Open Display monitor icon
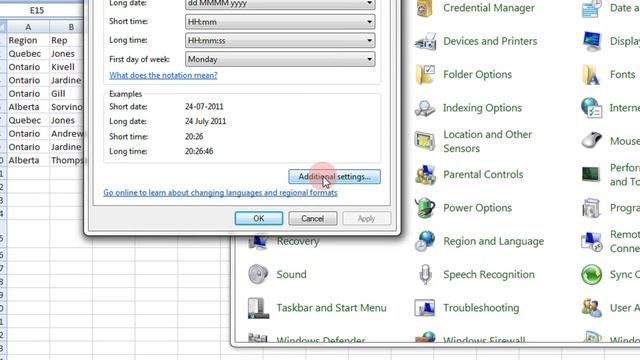640x360 pixels. pos(591,41)
